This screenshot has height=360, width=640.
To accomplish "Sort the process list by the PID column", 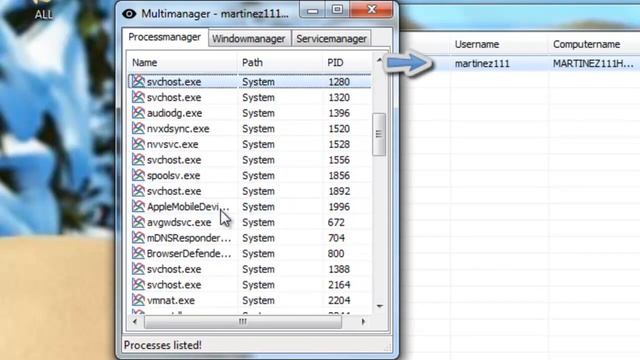I will pyautogui.click(x=335, y=62).
